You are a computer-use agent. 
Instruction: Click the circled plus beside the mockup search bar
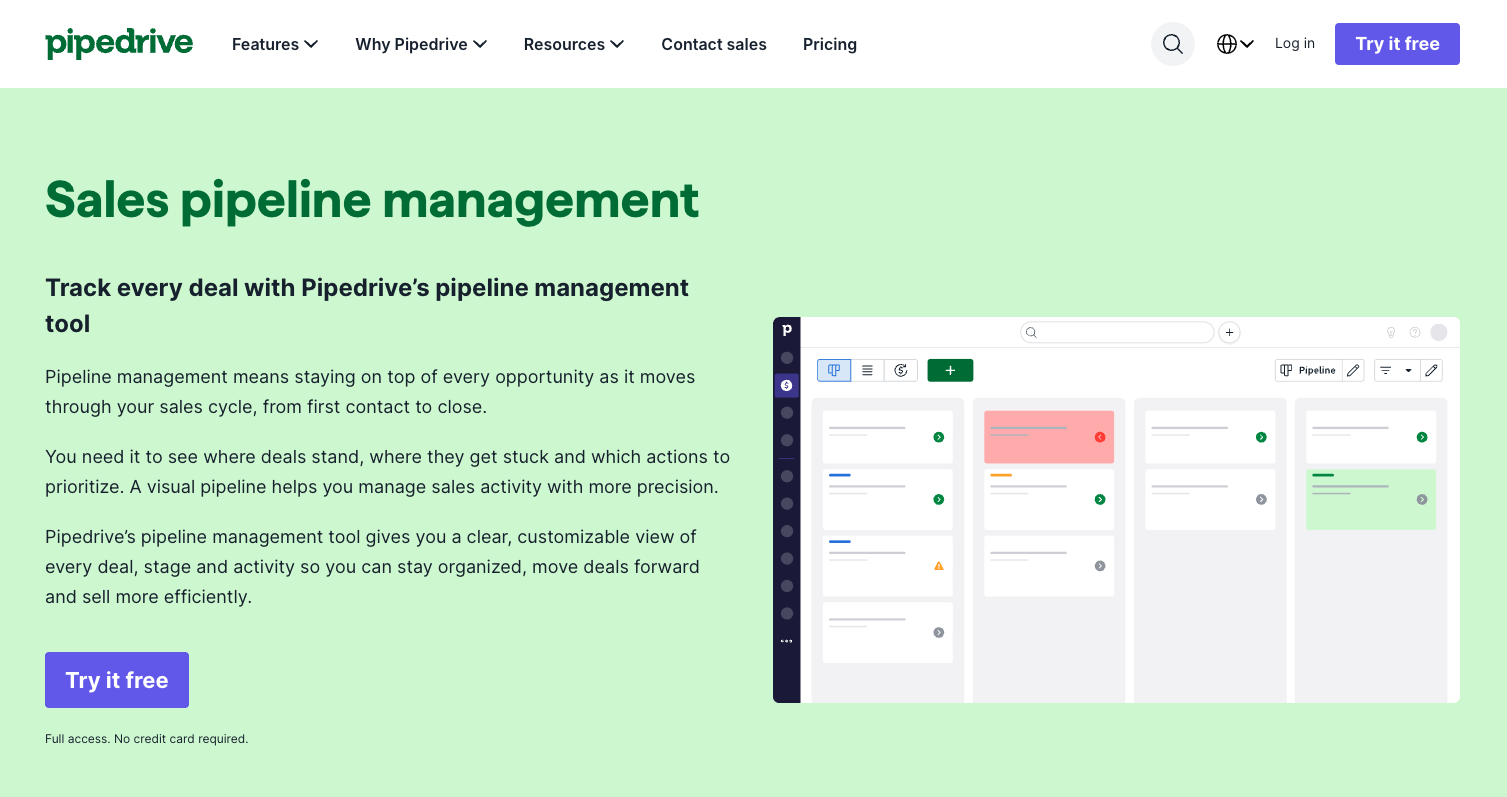coord(1230,332)
